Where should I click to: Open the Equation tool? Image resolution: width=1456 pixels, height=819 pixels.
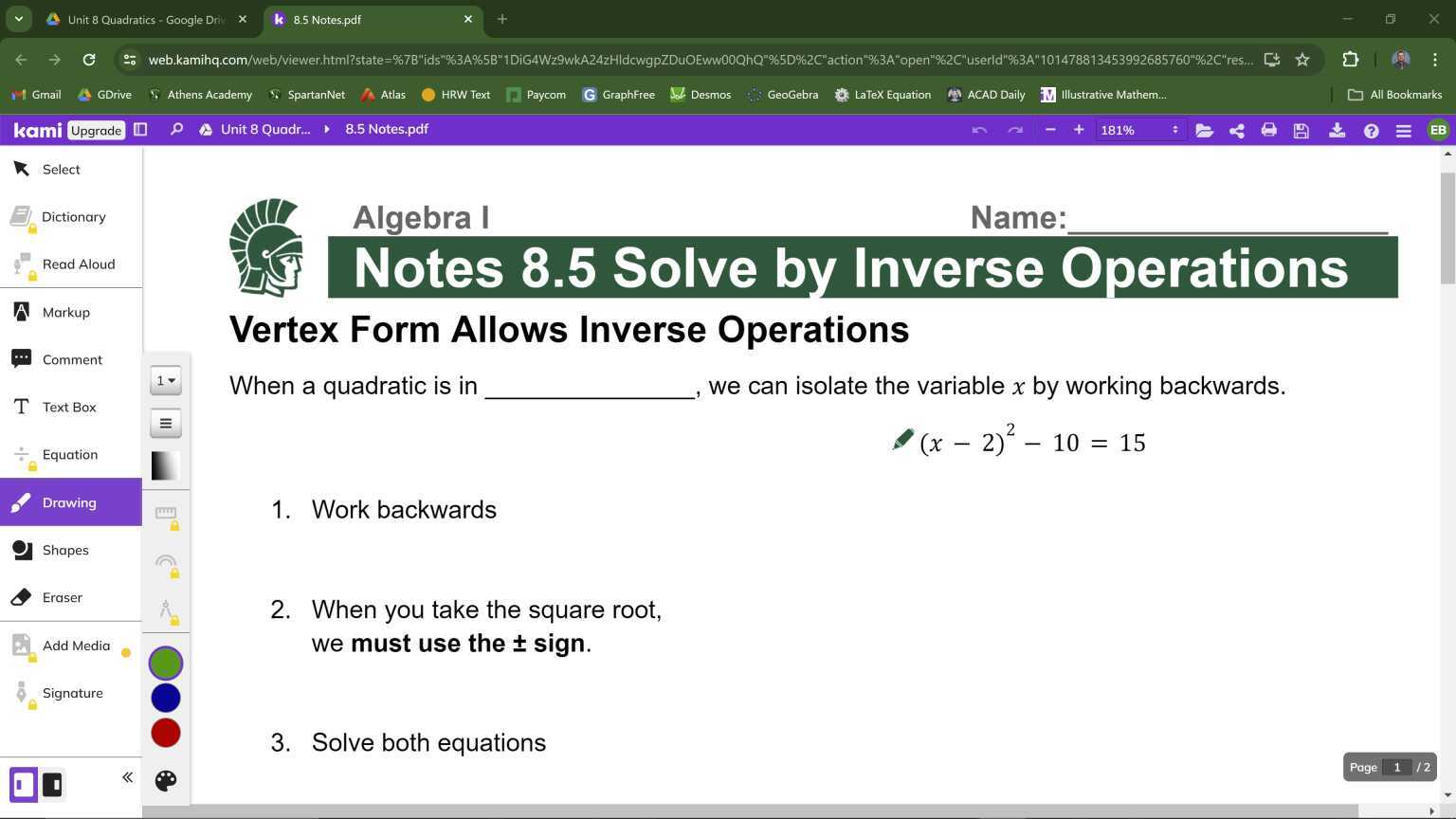69,454
